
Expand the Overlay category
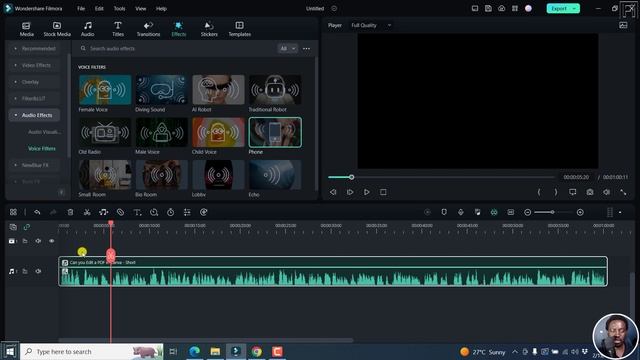[x=35, y=82]
